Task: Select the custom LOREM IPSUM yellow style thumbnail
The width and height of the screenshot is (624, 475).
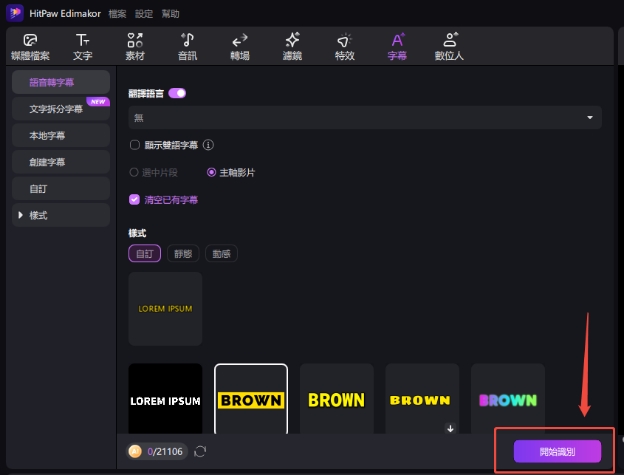Action: pyautogui.click(x=165, y=309)
